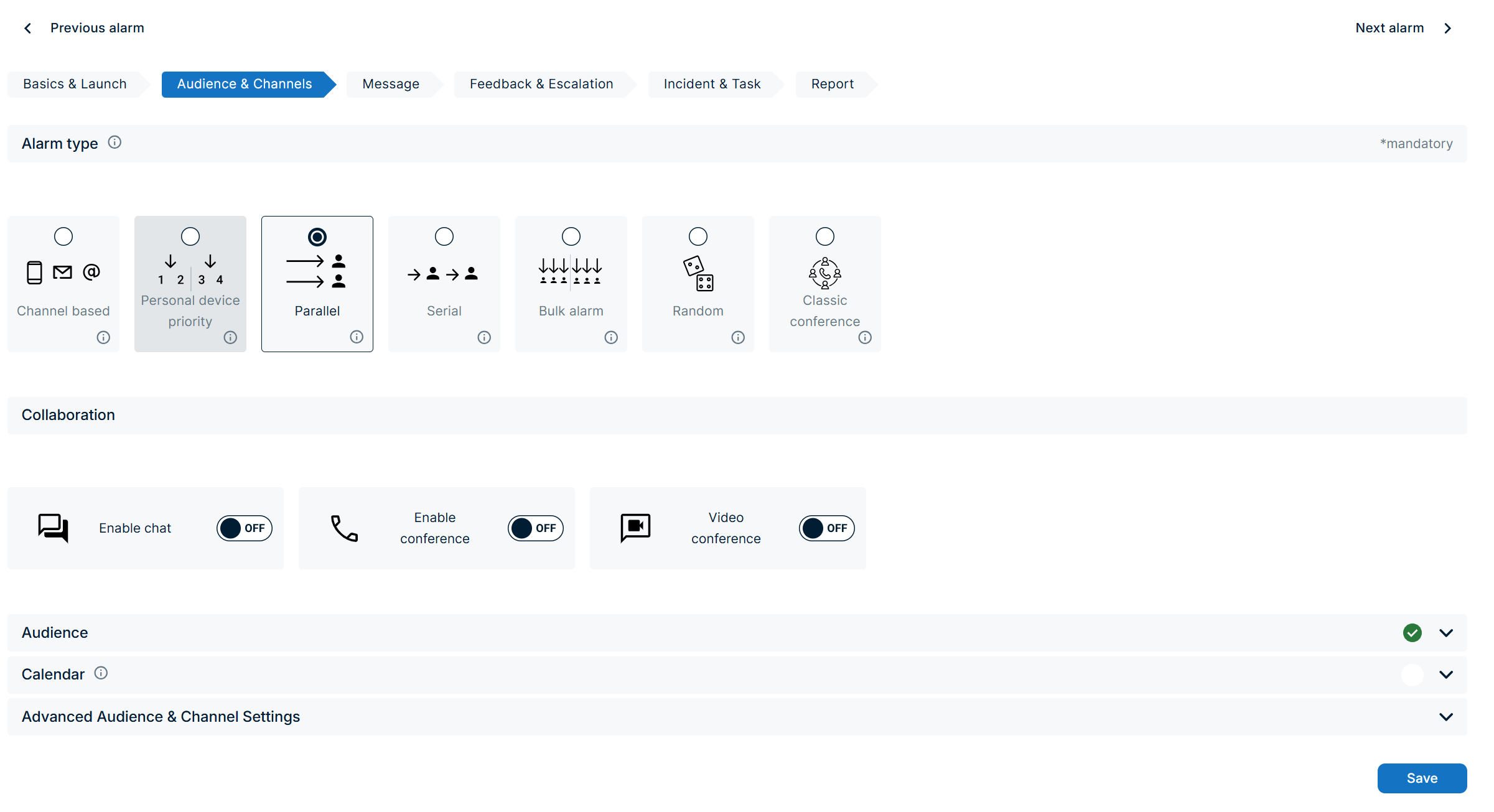Switch to the Message tab
This screenshot has width=1494, height=812.
tap(391, 84)
